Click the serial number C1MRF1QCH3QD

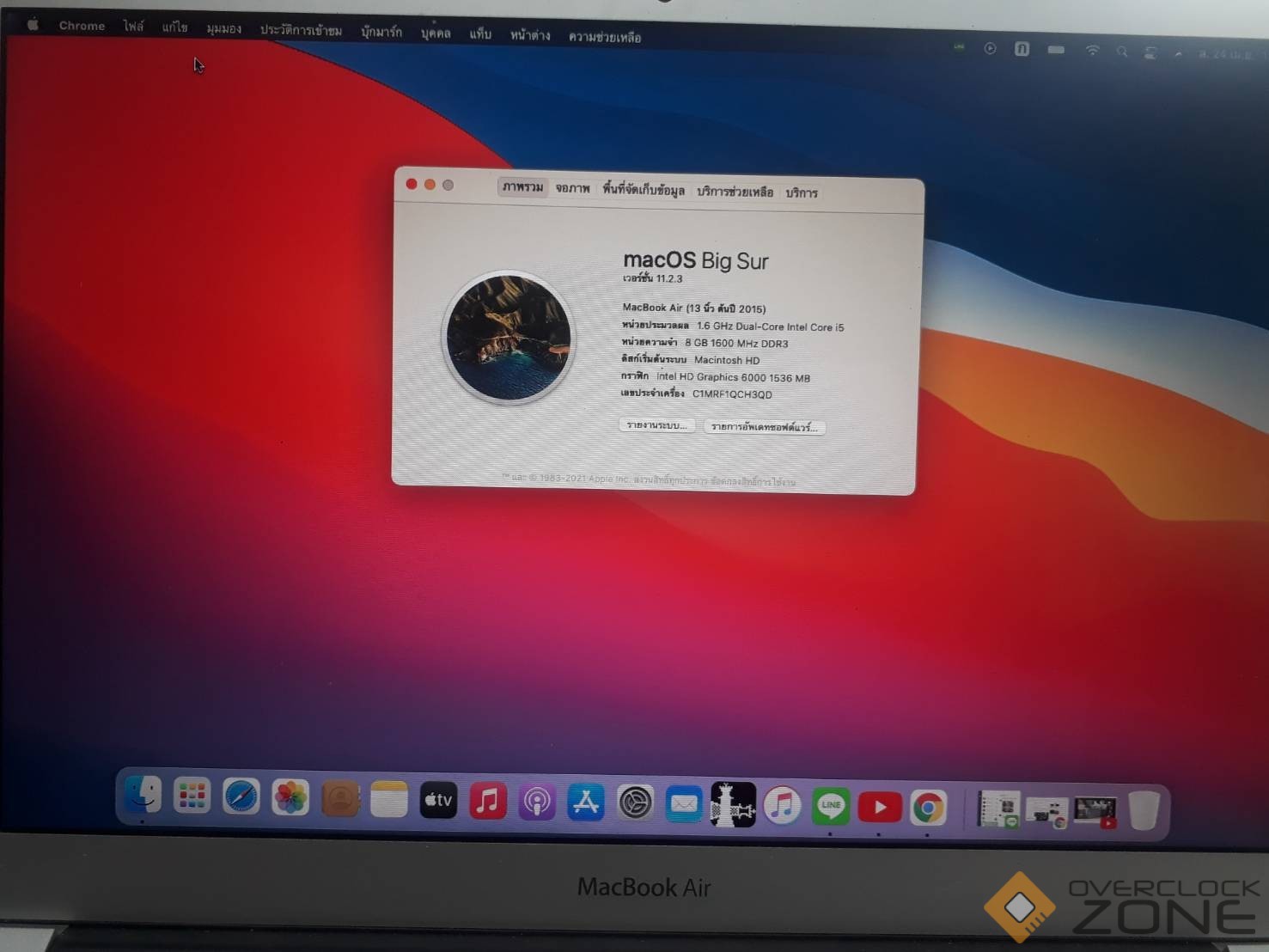(732, 394)
